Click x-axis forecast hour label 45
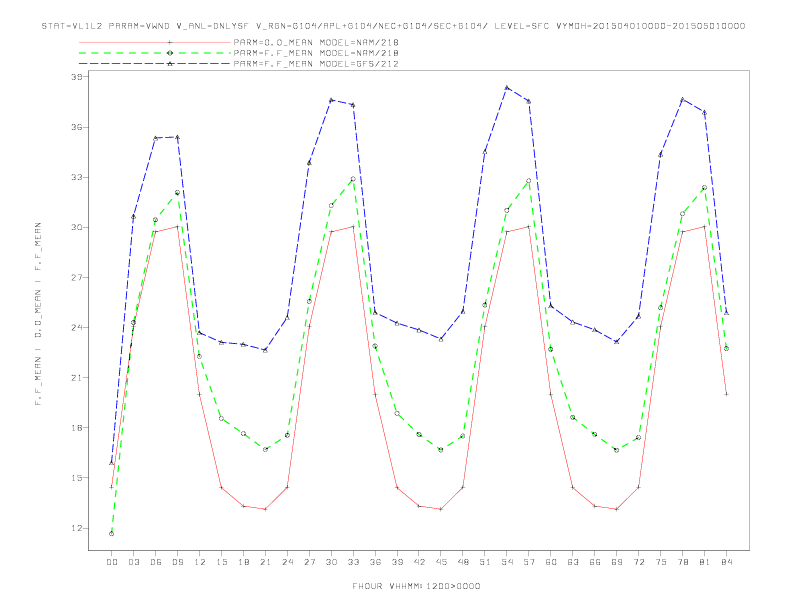The image size is (792, 612). coord(441,562)
